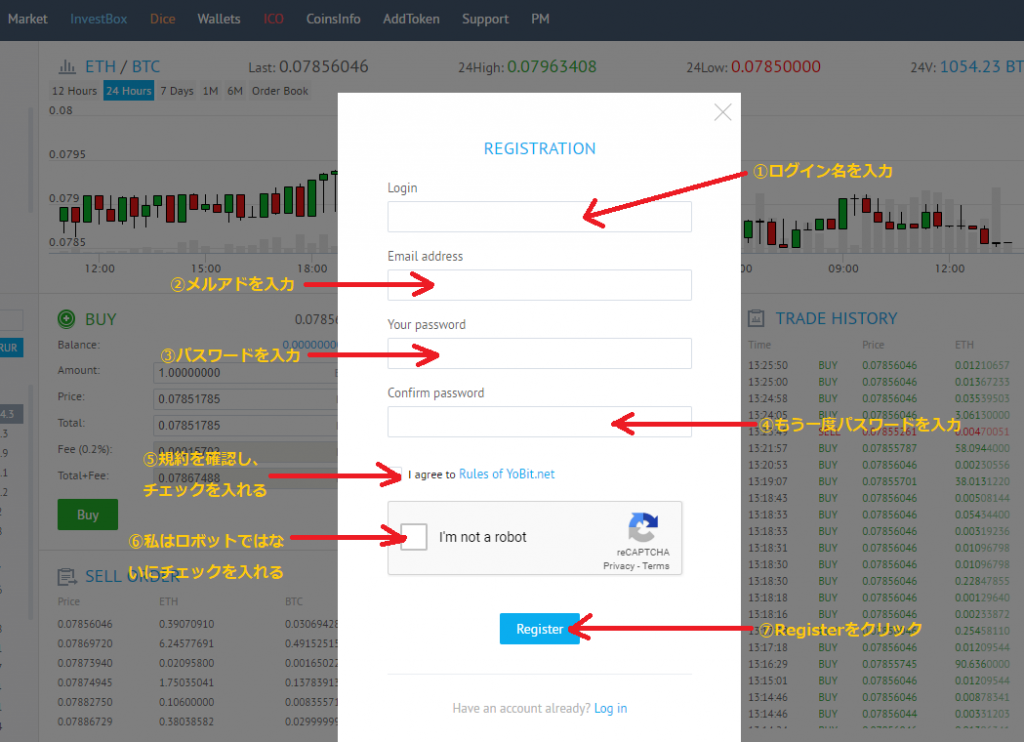This screenshot has height=742, width=1024.
Task: Click trade history row at 13:19:07
Action: click(879, 481)
